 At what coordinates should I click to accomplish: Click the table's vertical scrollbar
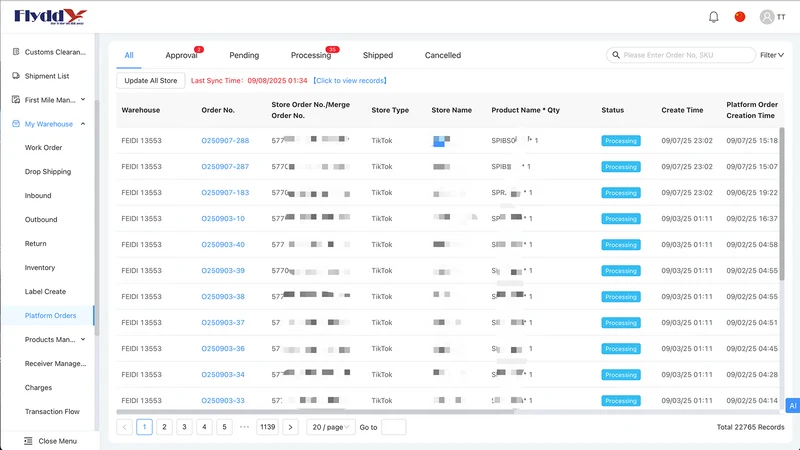click(782, 204)
